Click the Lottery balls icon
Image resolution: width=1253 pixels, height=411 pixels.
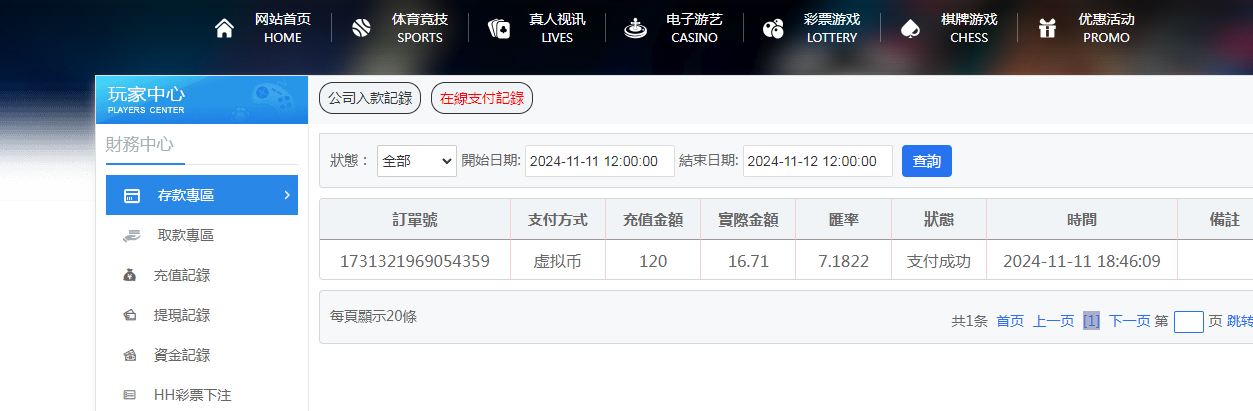(772, 28)
